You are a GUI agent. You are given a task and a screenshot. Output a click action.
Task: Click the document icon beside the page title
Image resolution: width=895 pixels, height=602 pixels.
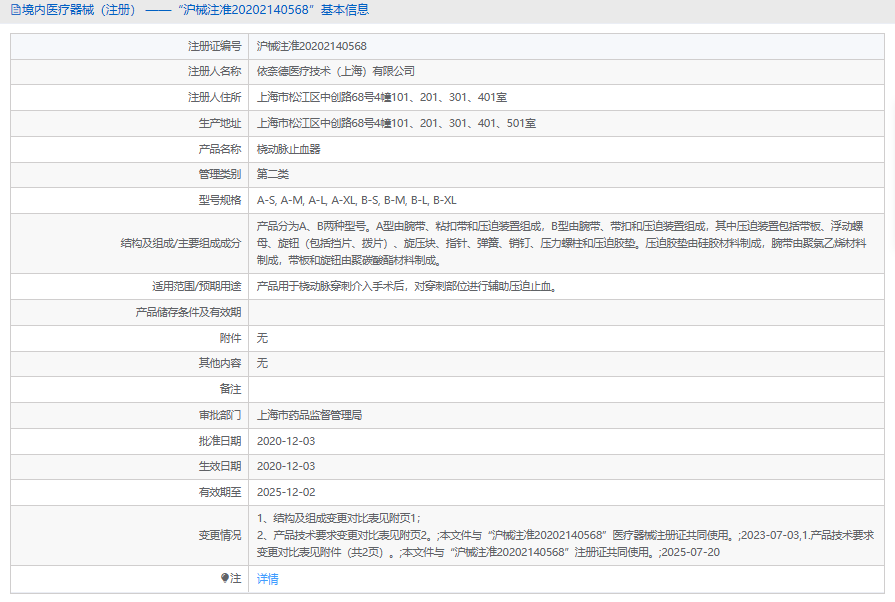pyautogui.click(x=14, y=10)
